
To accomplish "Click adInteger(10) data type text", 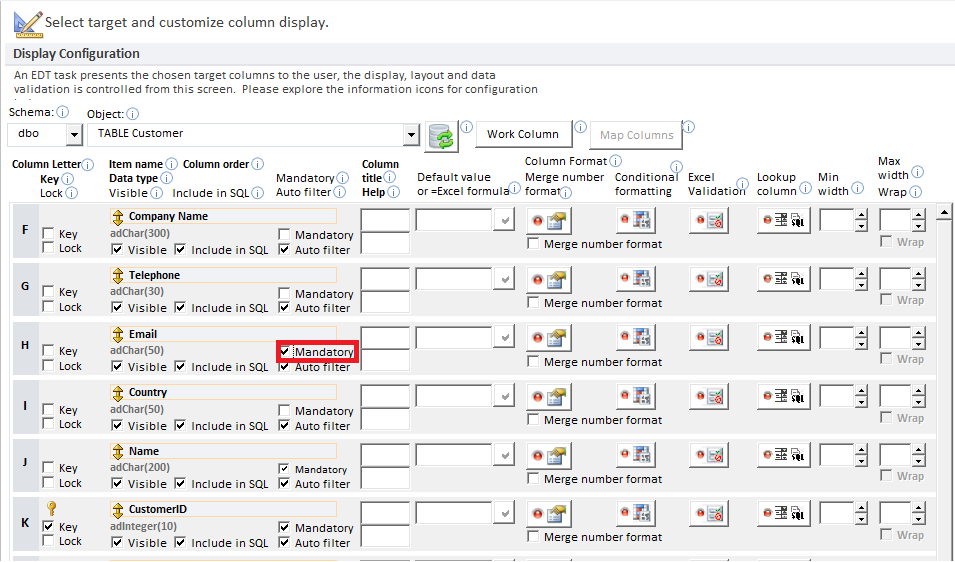I will point(143,526).
